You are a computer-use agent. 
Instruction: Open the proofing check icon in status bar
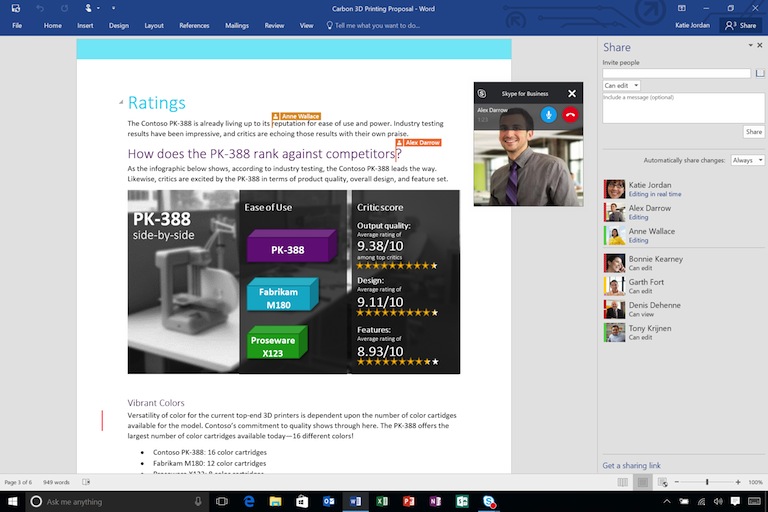coord(86,482)
